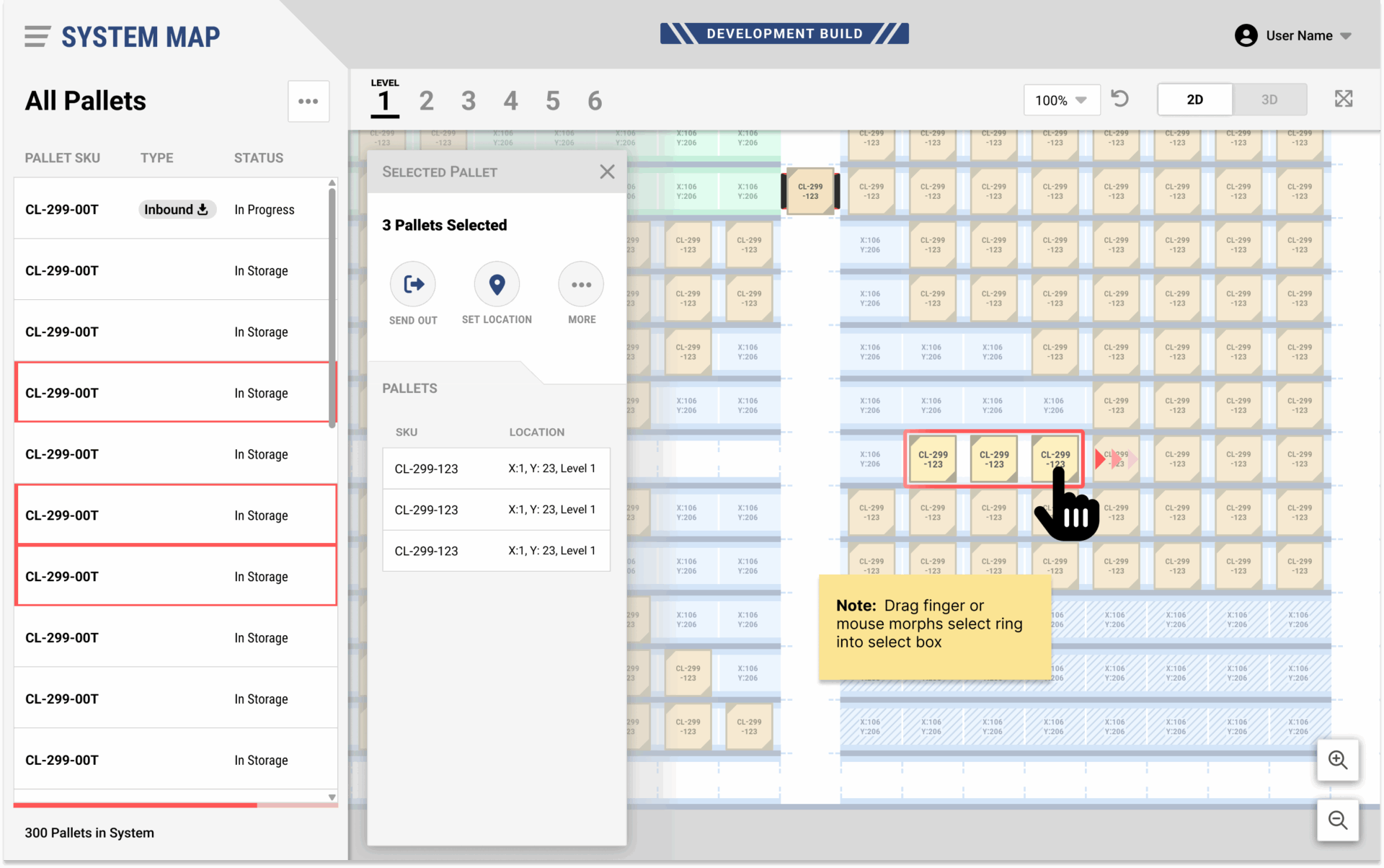Select Level 6 tab

[x=595, y=101]
